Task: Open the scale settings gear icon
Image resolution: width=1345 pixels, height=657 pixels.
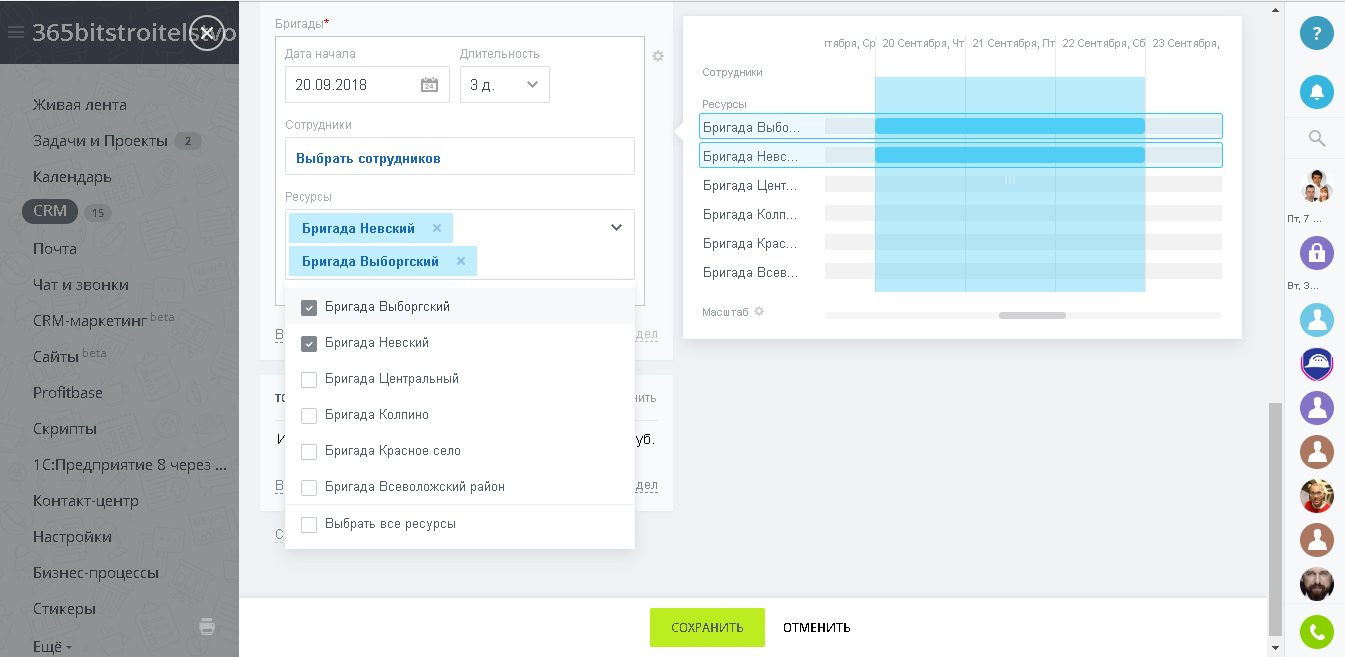Action: tap(759, 312)
